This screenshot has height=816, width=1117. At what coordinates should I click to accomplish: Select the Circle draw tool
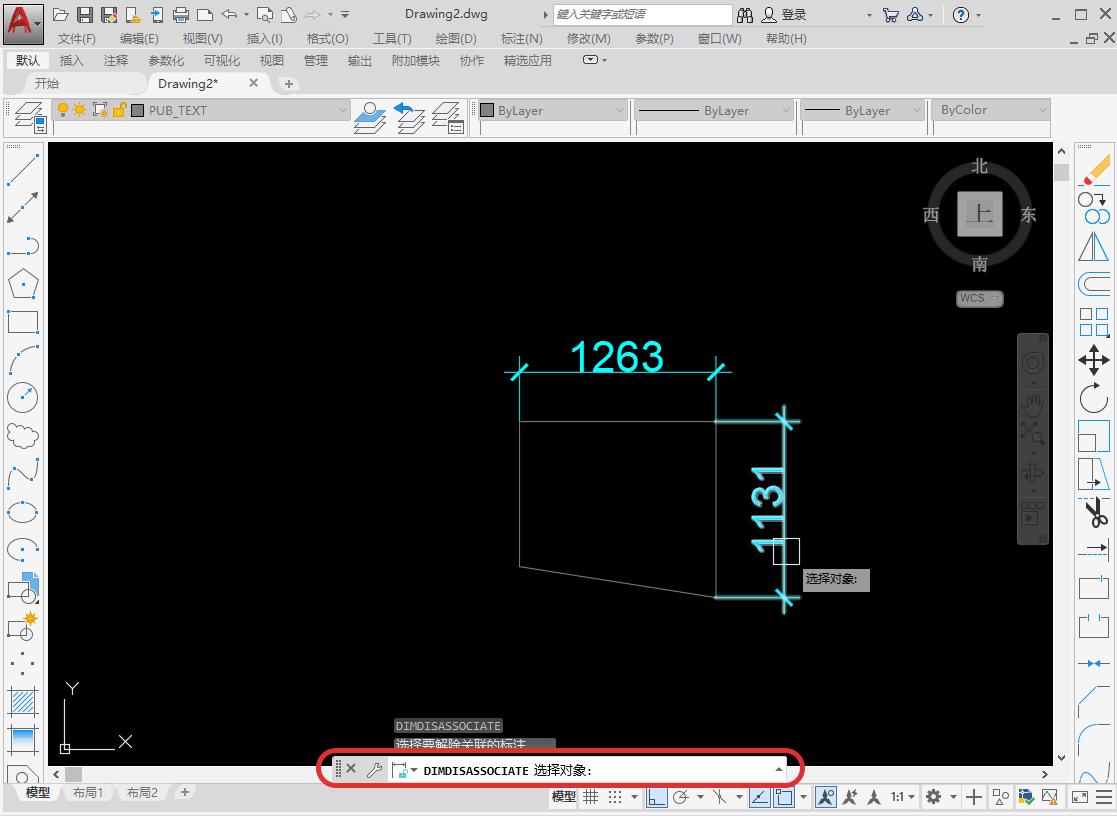click(22, 397)
